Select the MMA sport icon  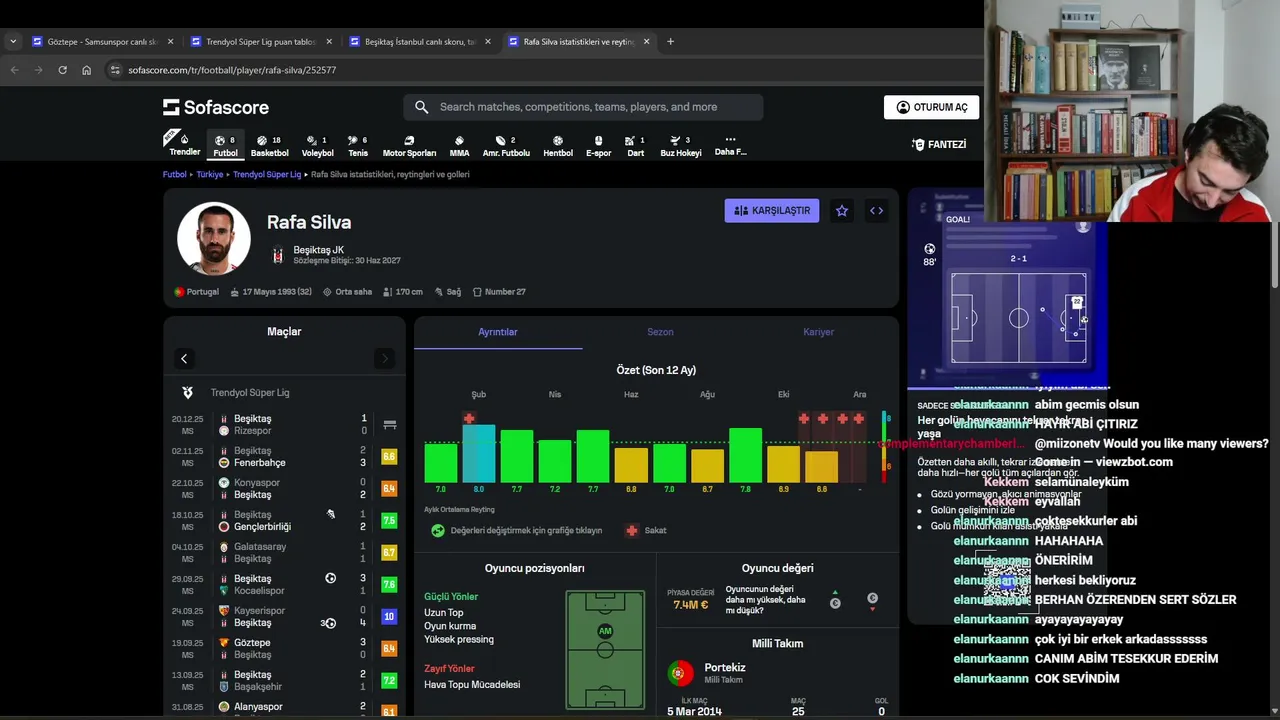(x=459, y=146)
